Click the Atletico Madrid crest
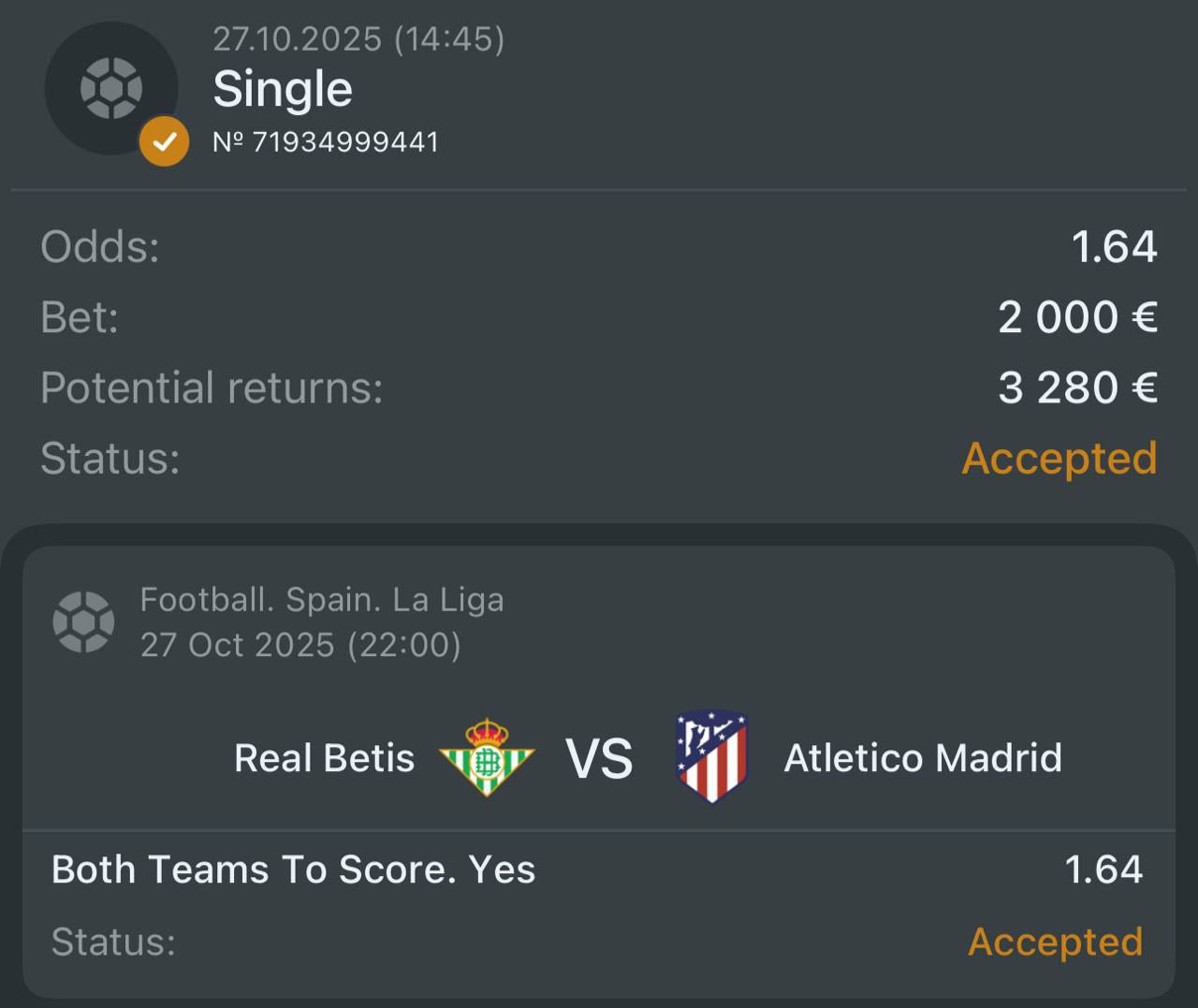The width and height of the screenshot is (1198, 1008). click(712, 757)
